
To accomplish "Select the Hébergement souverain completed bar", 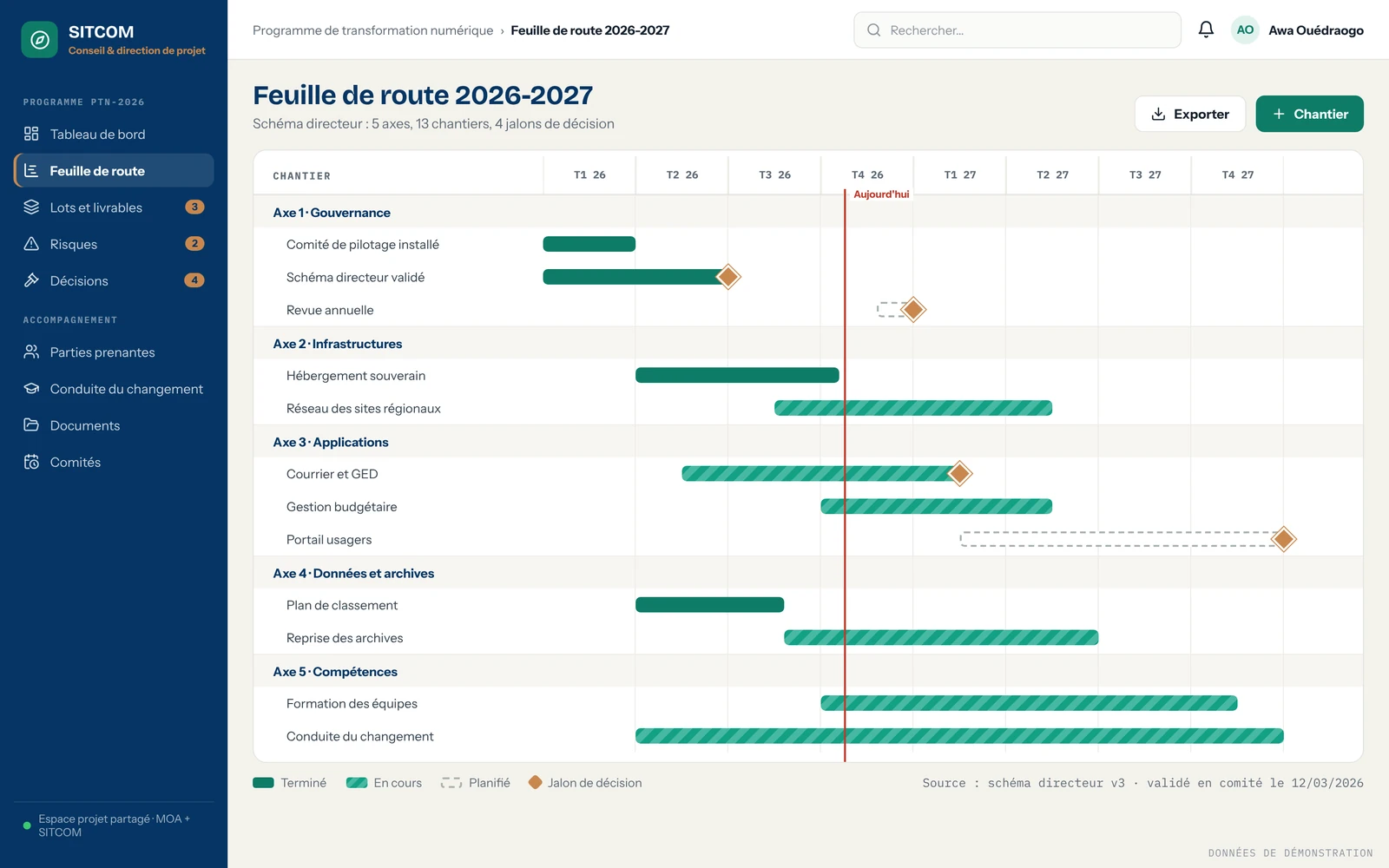I will point(737,375).
